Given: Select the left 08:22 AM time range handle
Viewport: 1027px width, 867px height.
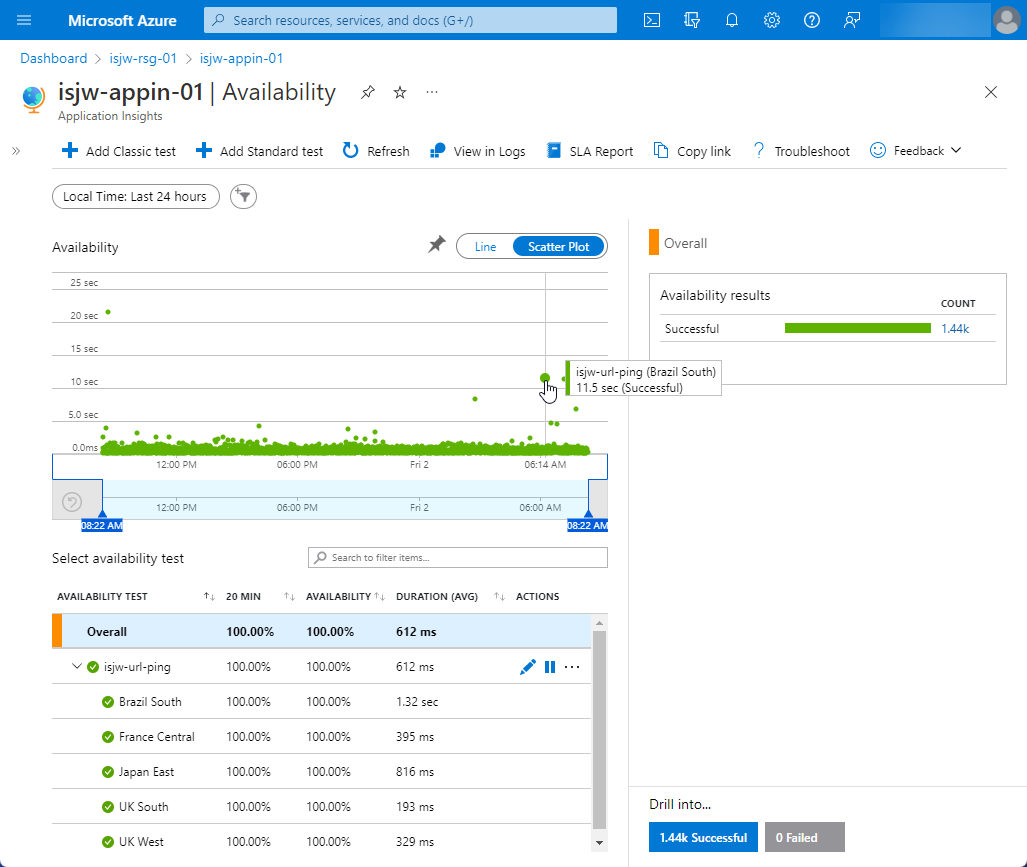Looking at the screenshot, I should click(102, 525).
